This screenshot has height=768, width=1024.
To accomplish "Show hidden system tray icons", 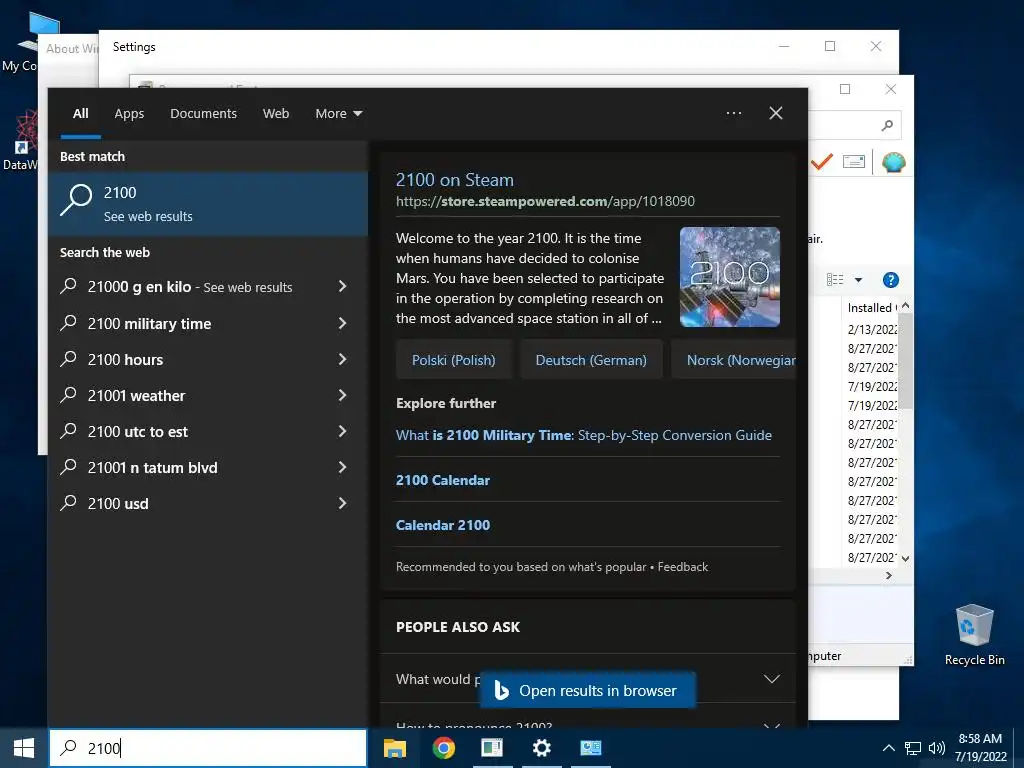I will pos(888,748).
